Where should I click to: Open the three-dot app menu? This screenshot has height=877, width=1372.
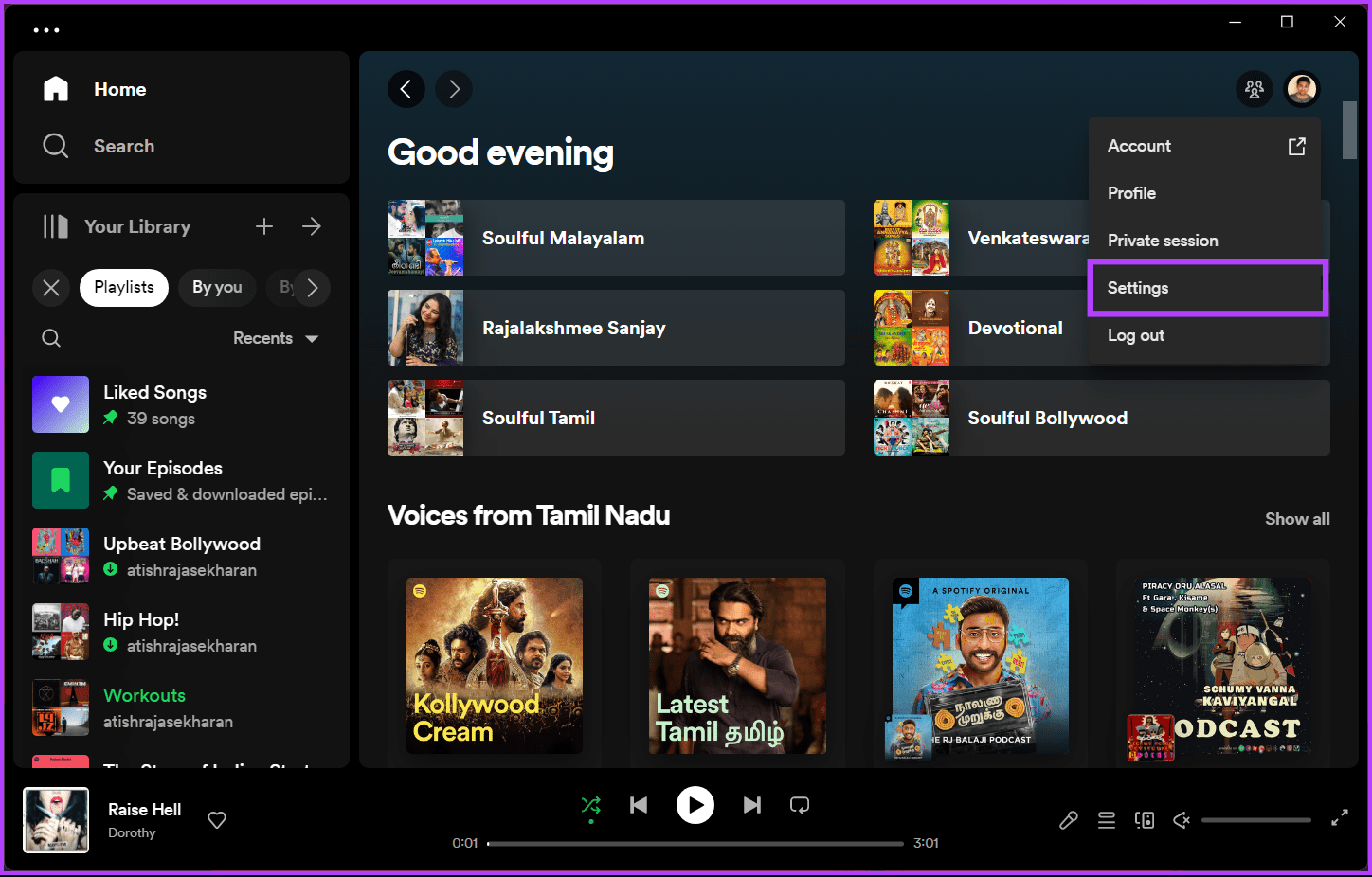click(x=46, y=30)
